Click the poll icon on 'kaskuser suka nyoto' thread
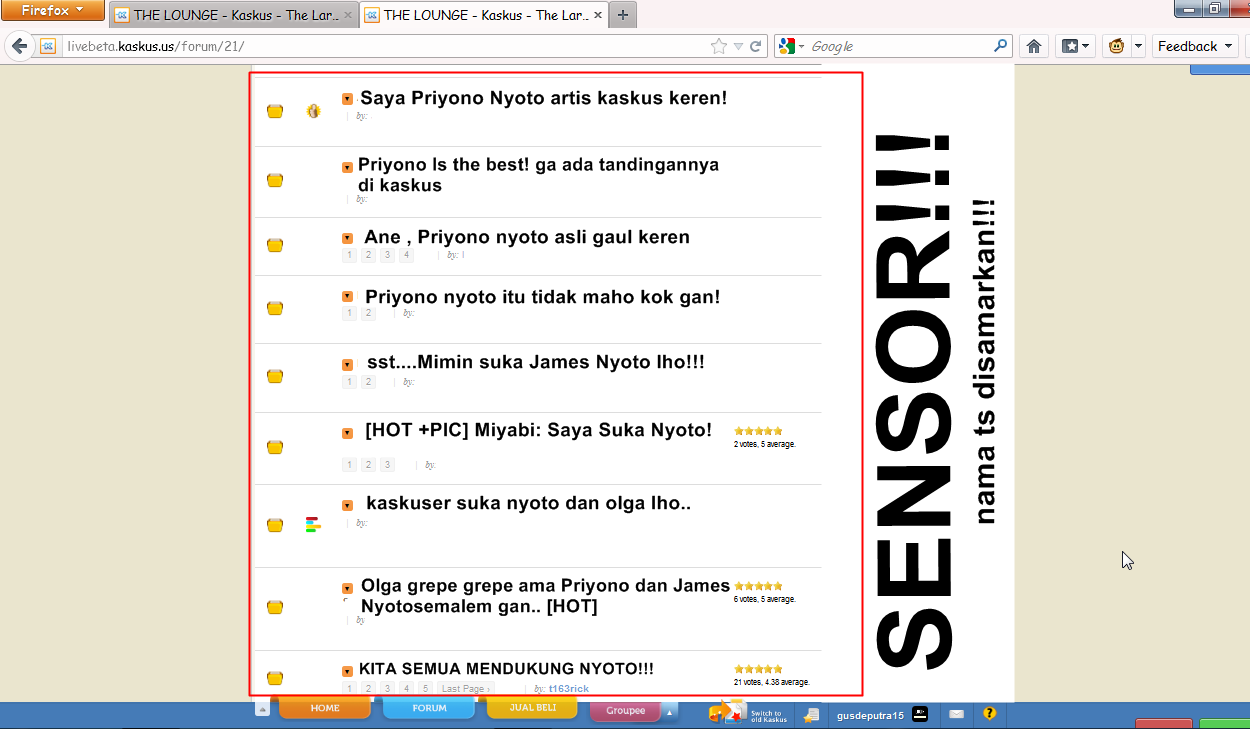Image resolution: width=1250 pixels, height=729 pixels. click(313, 525)
